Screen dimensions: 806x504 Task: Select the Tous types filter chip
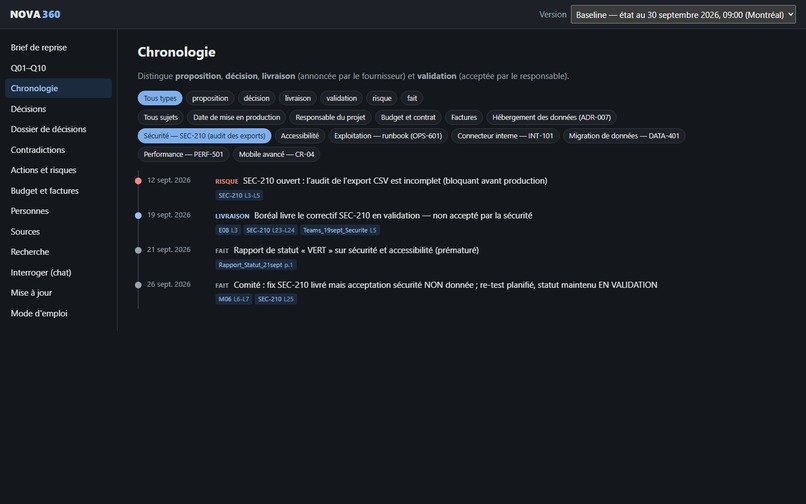coord(160,98)
